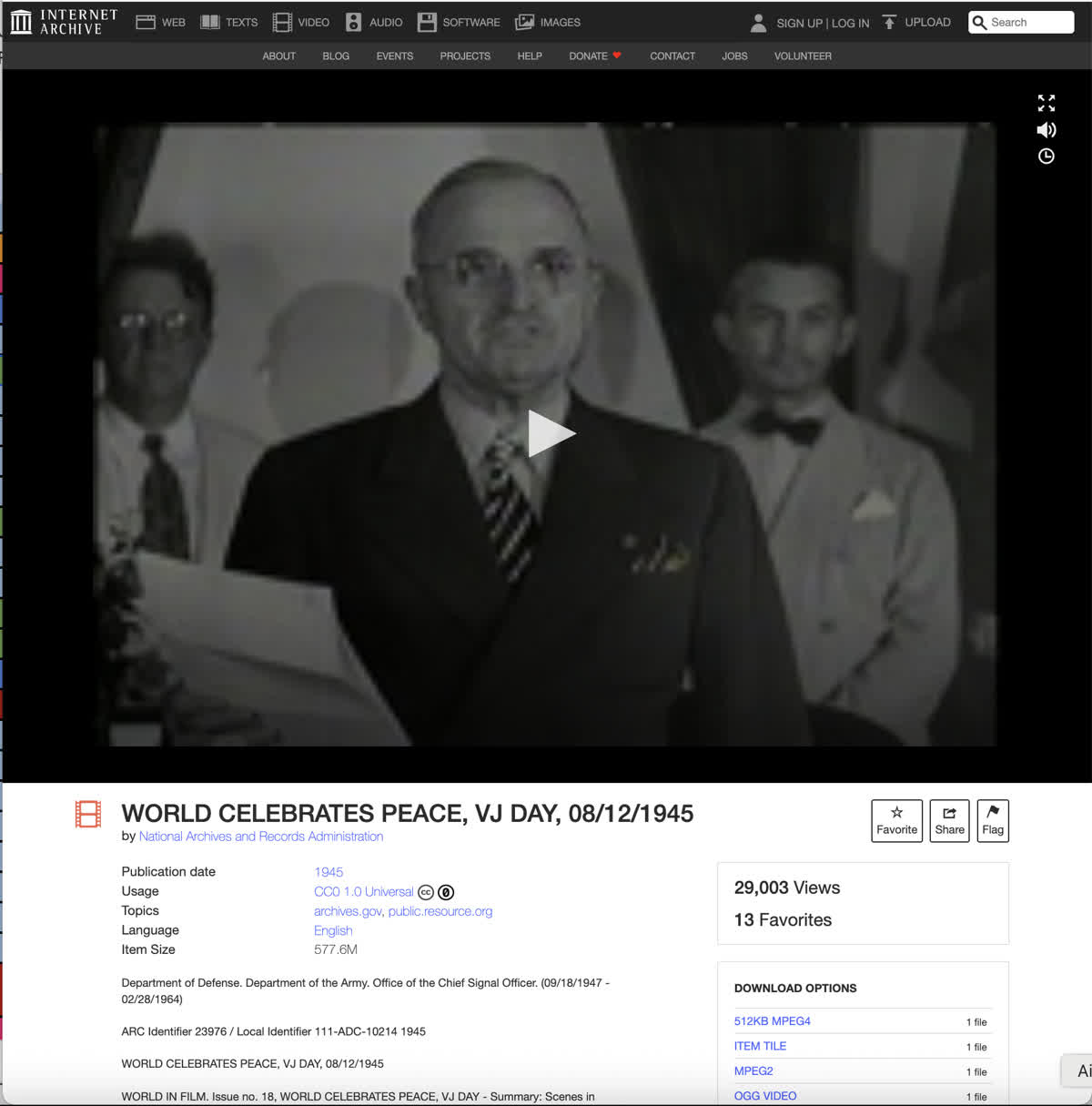The image size is (1092, 1106).
Task: Open National Archives and Records Administration link
Action: point(260,837)
